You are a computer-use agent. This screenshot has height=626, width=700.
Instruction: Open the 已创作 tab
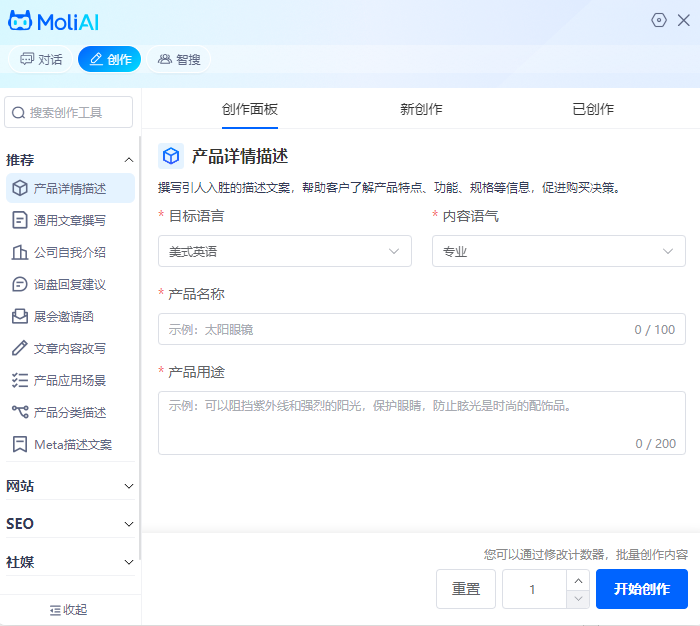pyautogui.click(x=593, y=109)
